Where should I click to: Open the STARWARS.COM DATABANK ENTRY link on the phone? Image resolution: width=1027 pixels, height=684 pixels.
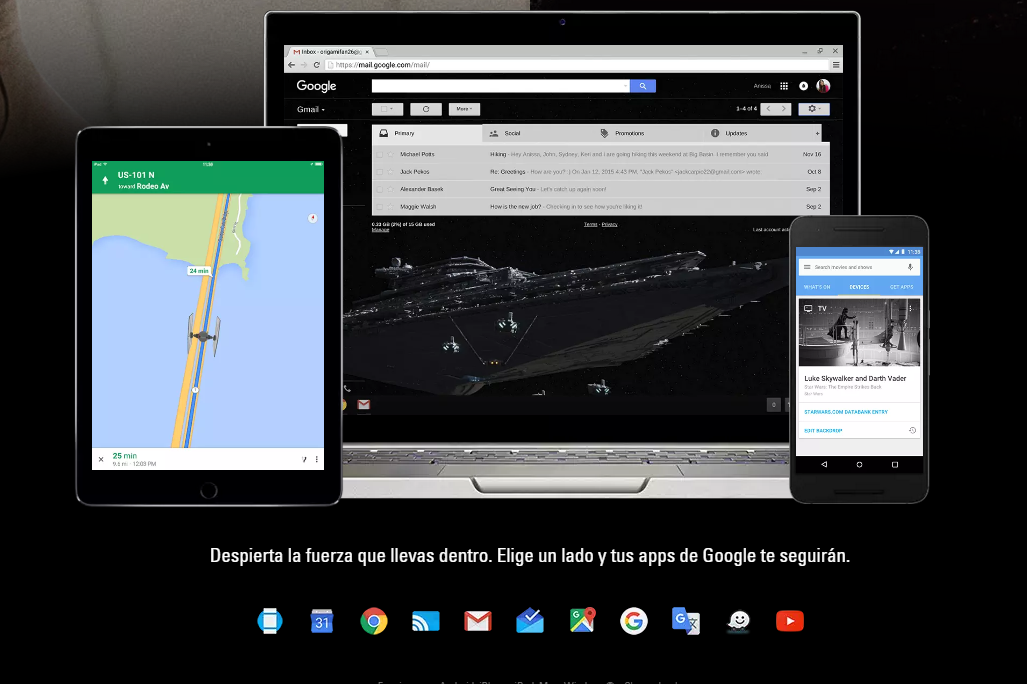point(846,411)
